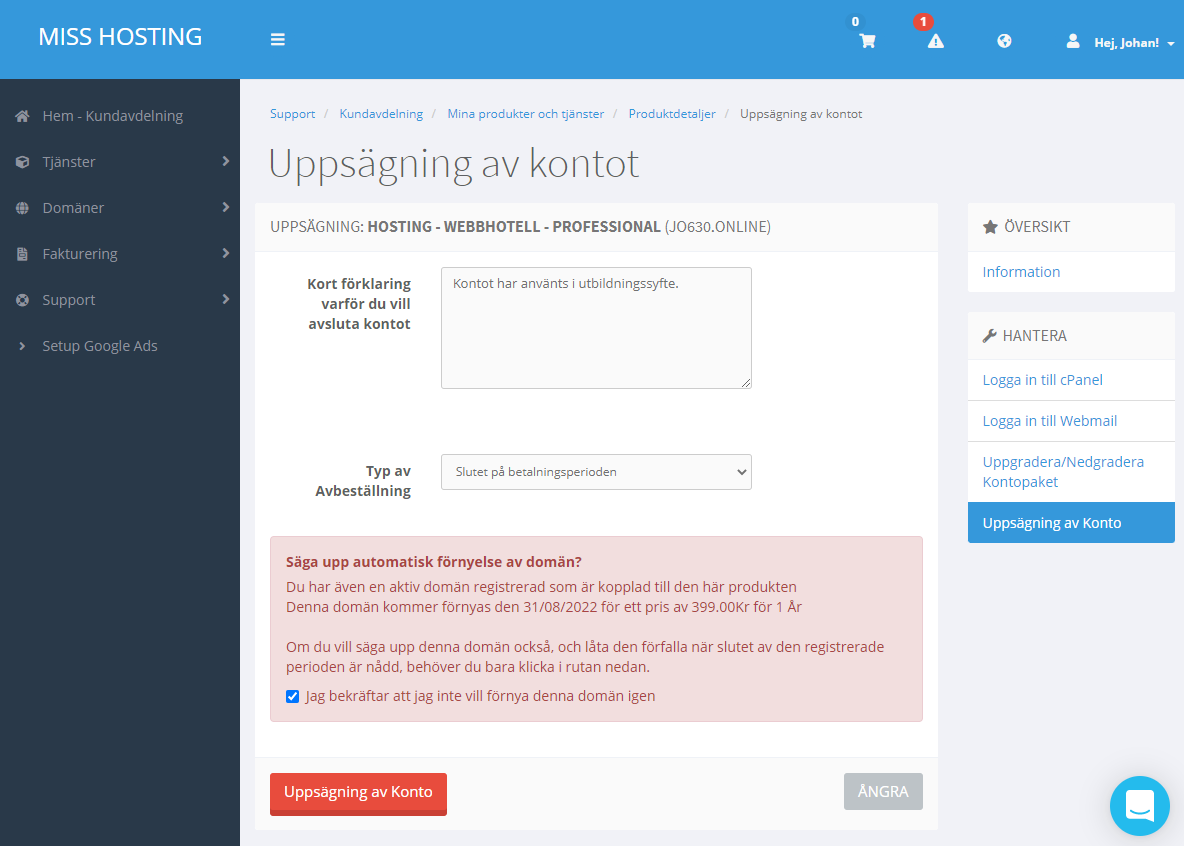Click the Domäner globe icon
Viewport: 1184px width, 846px height.
(23, 208)
